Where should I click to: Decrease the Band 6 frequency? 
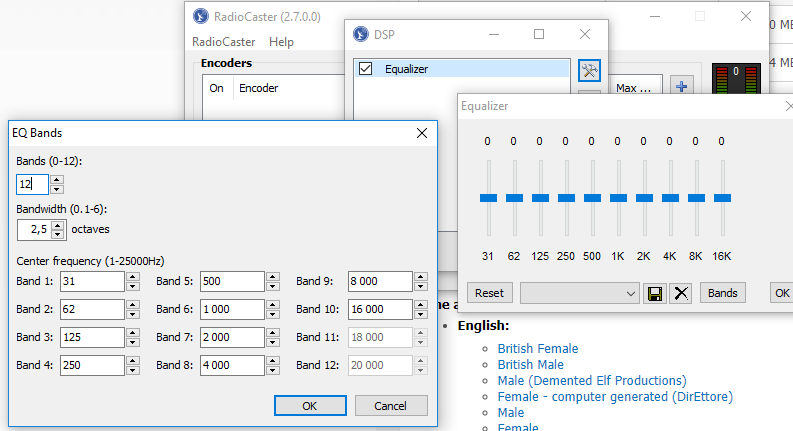click(273, 314)
